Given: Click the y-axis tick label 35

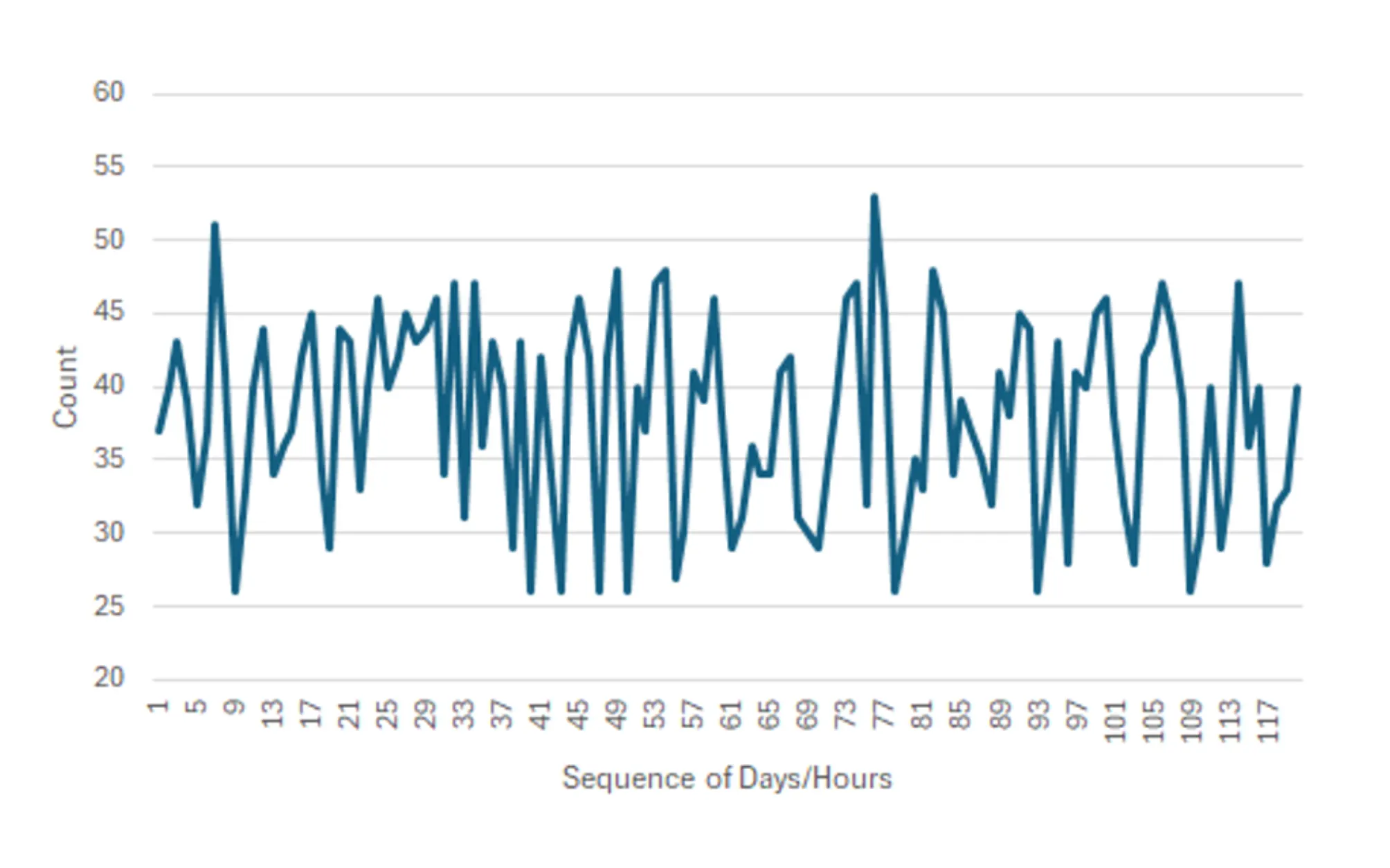Looking at the screenshot, I should coord(109,459).
